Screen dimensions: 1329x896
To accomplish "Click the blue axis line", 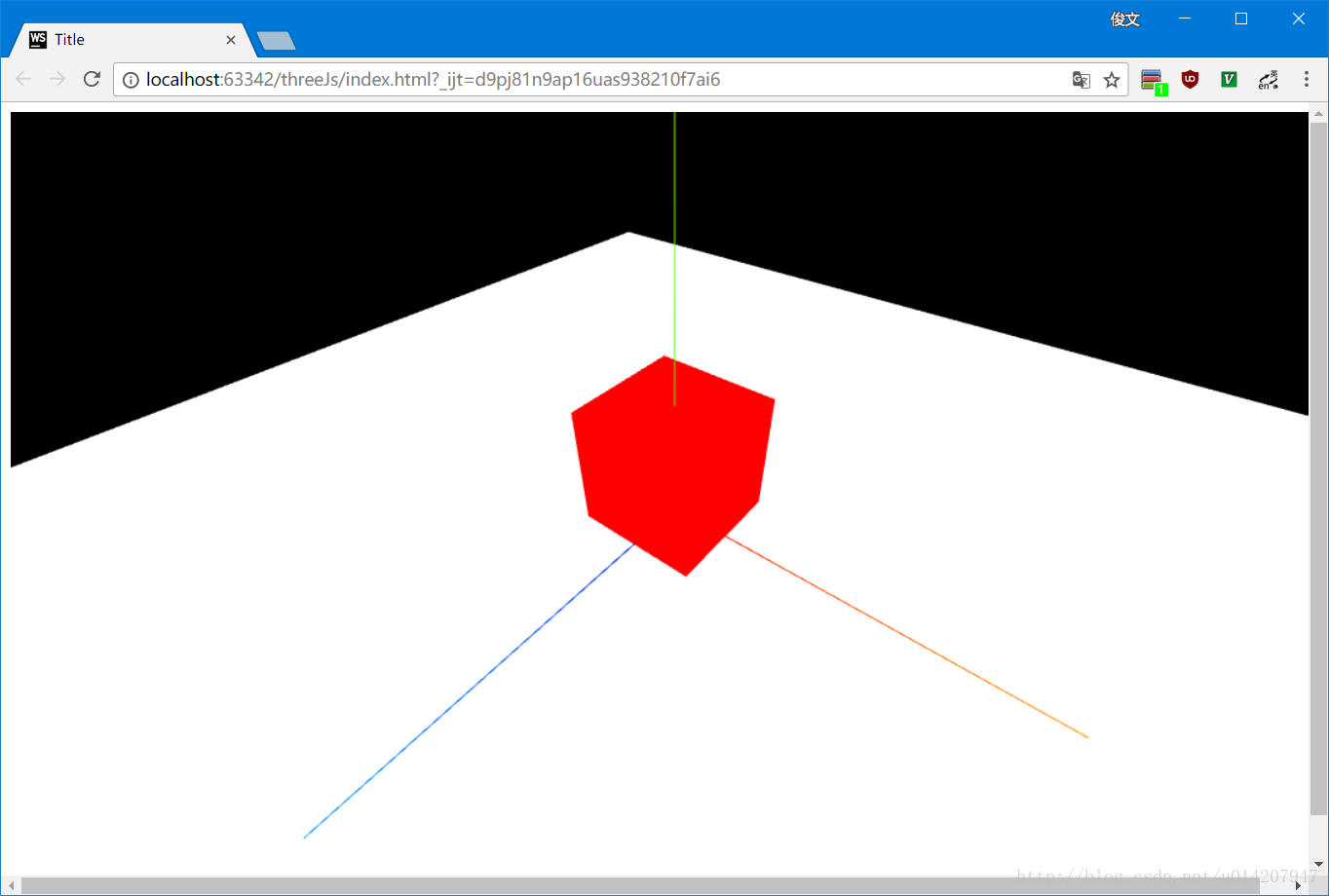I will [468, 691].
